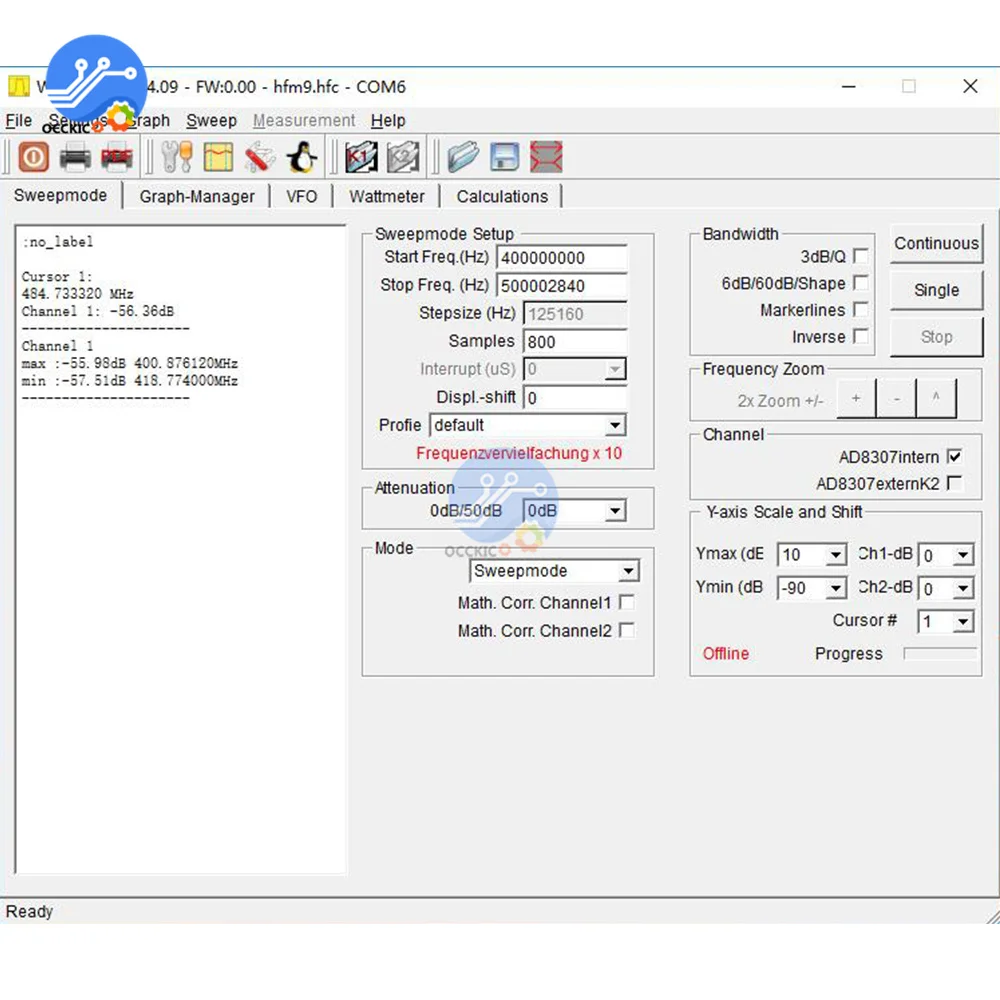Screen dimensions: 1000x1000
Task: Toggle the Math. Corr. Channel1 checkbox
Action: 627,602
